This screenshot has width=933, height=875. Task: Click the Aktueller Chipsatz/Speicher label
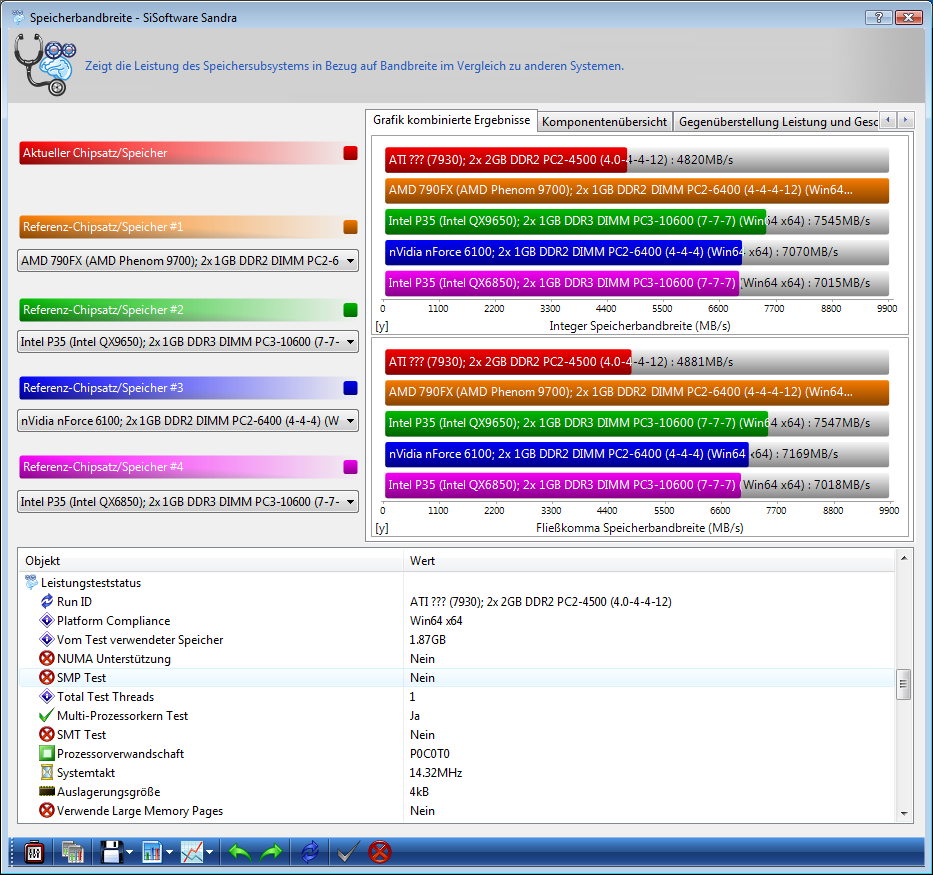click(95, 153)
